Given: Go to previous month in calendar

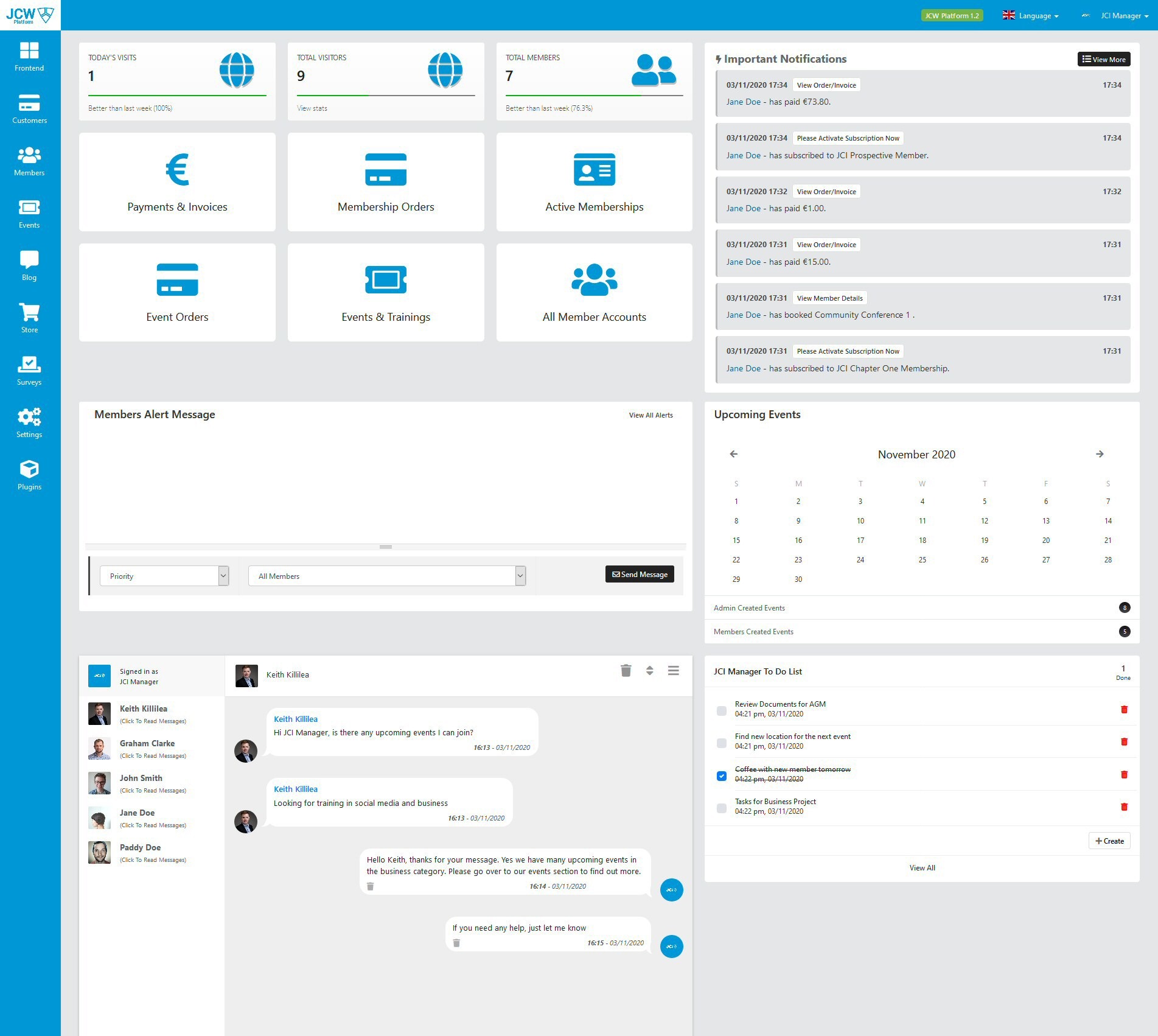Looking at the screenshot, I should (x=733, y=454).
